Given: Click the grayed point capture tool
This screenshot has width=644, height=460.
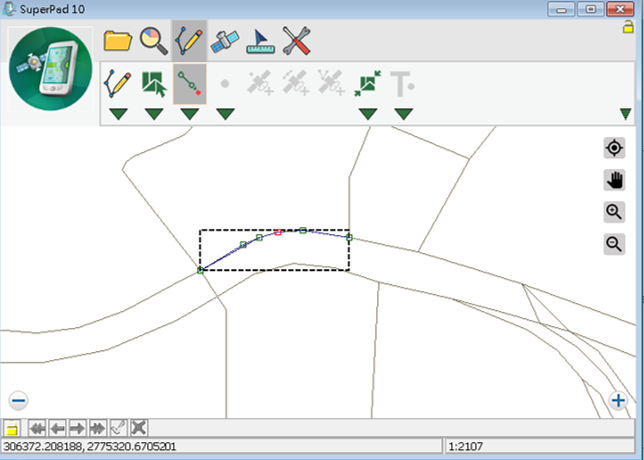Looking at the screenshot, I should click(225, 84).
